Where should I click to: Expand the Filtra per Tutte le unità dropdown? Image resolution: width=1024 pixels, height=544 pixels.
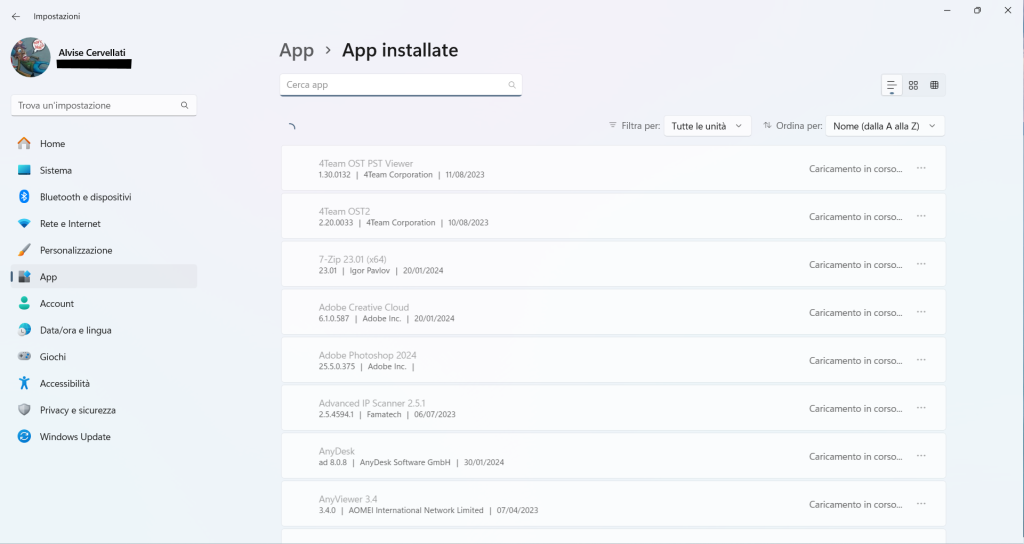(708, 126)
